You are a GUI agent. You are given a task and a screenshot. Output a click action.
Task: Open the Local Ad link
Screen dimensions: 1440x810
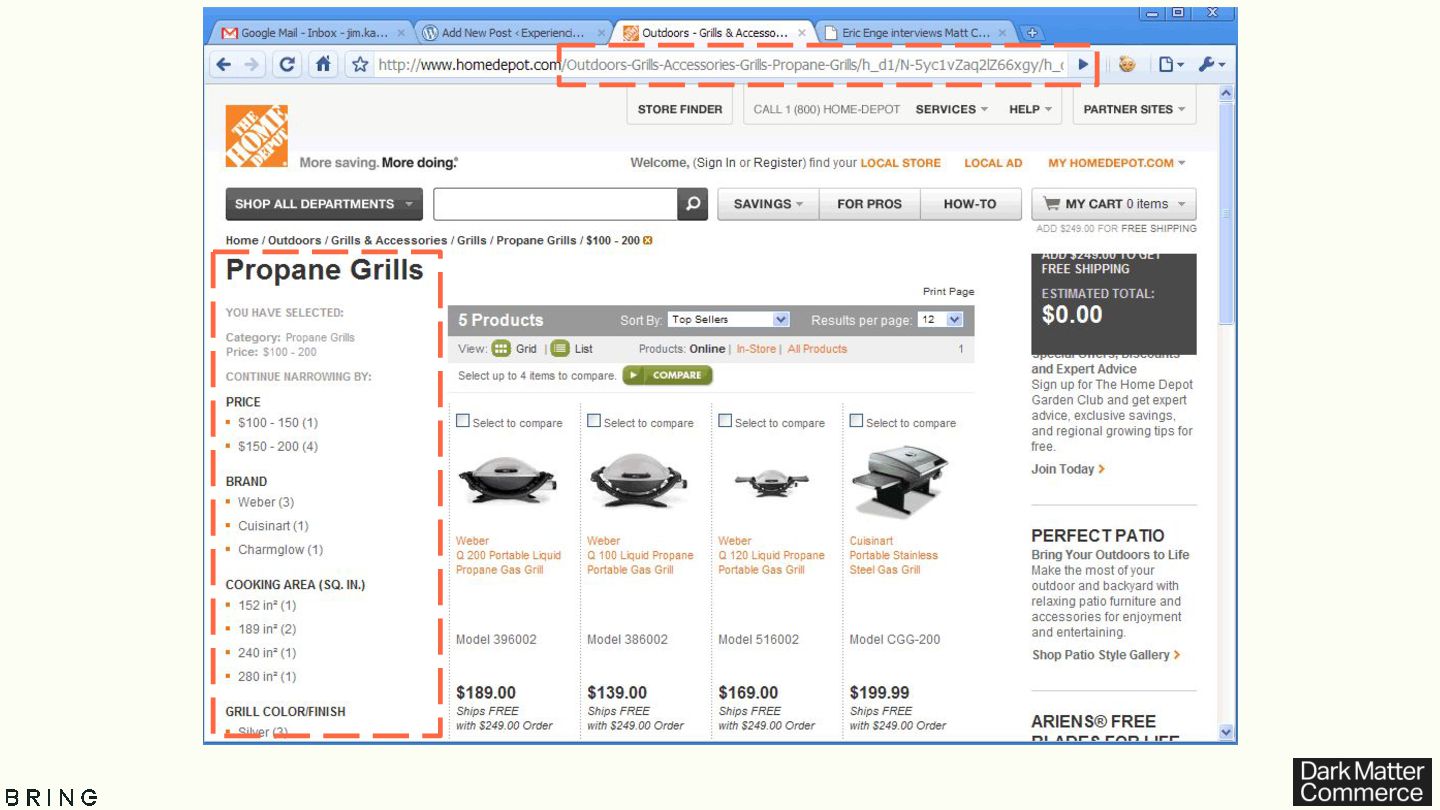pyautogui.click(x=993, y=163)
